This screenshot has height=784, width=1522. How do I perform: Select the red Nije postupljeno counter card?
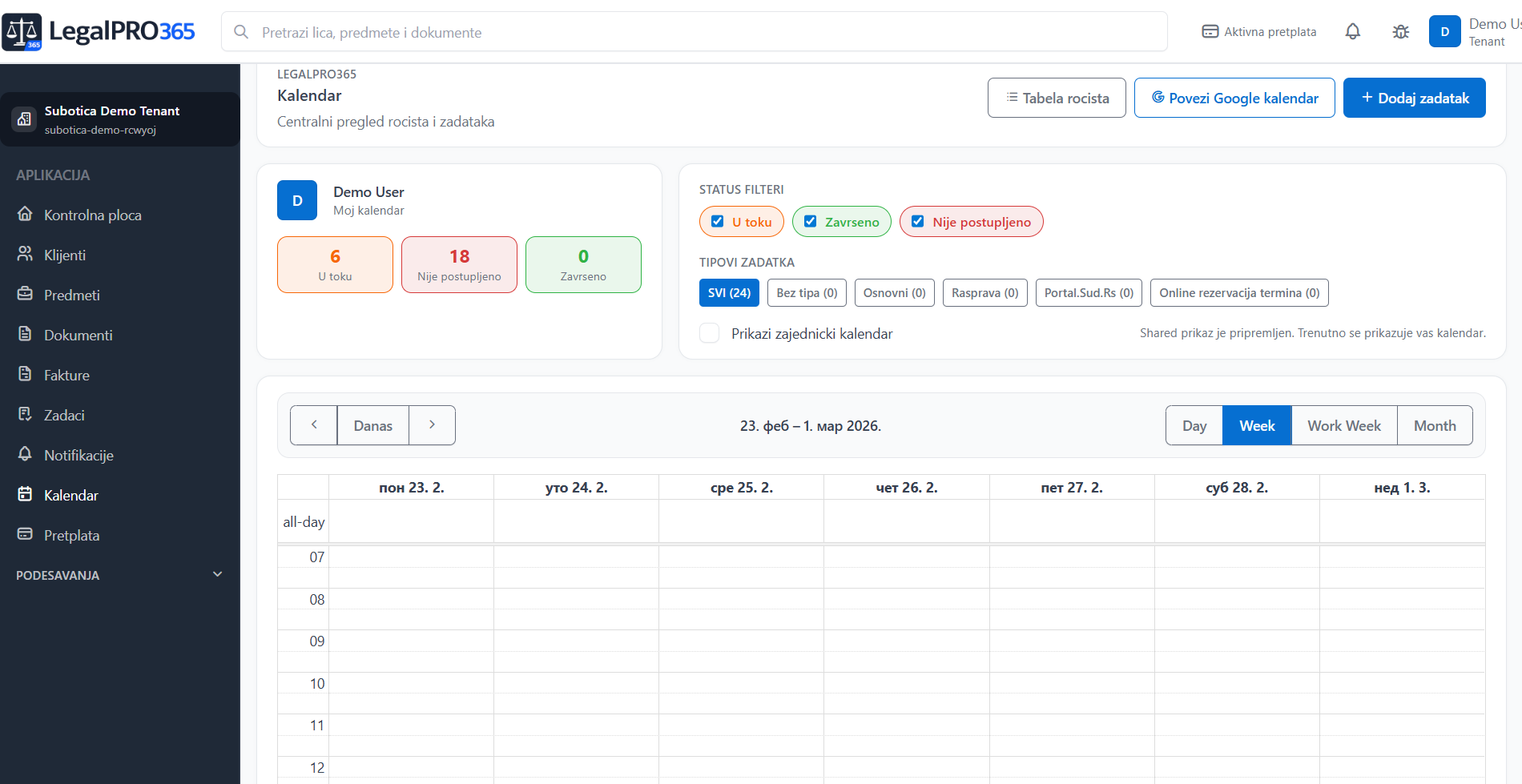point(459,264)
